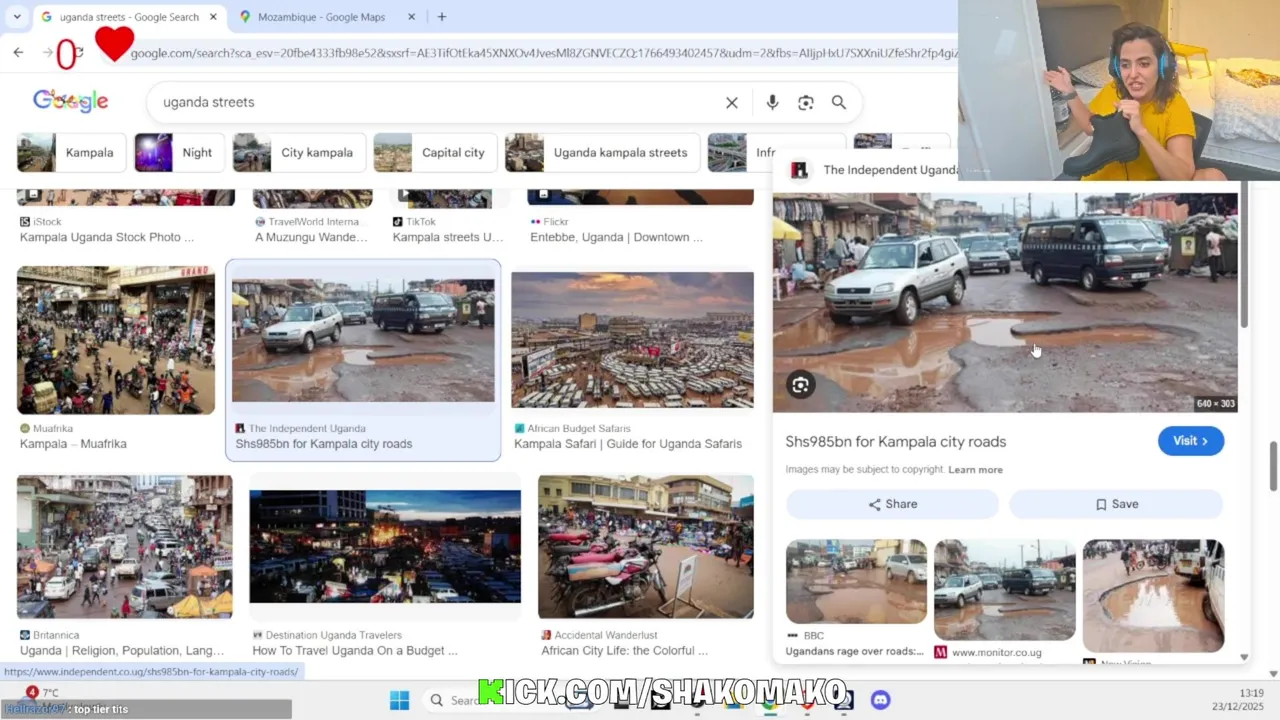Screen dimensions: 1280x720
Task: Open the Britannica Kampala traffic thumbnail
Action: [125, 547]
